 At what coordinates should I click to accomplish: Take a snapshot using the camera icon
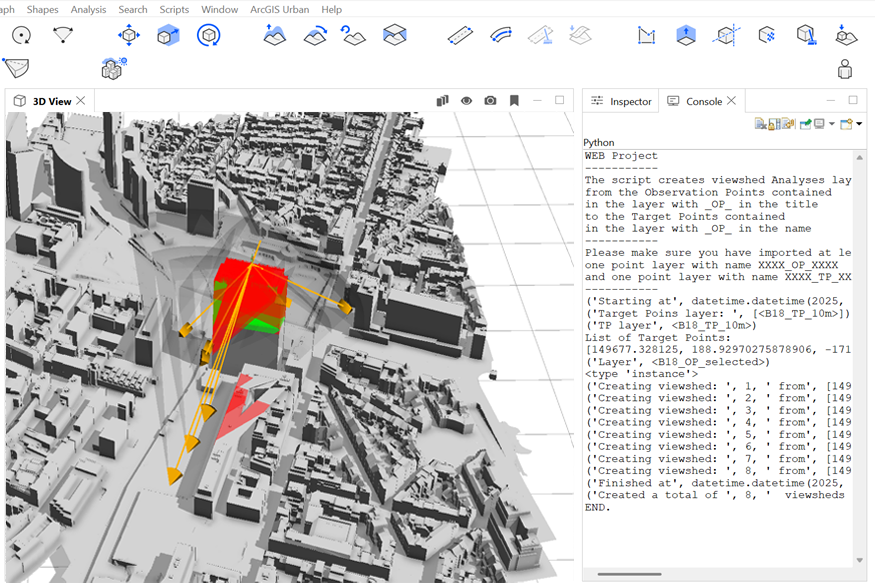tap(490, 100)
